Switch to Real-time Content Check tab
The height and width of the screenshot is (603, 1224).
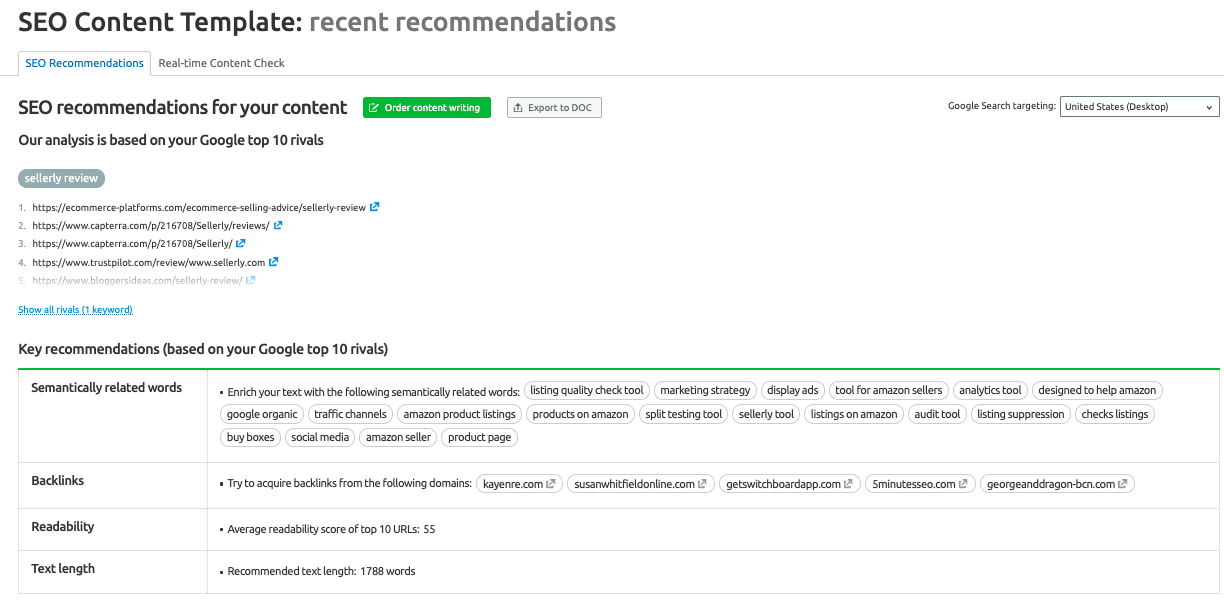click(x=221, y=63)
